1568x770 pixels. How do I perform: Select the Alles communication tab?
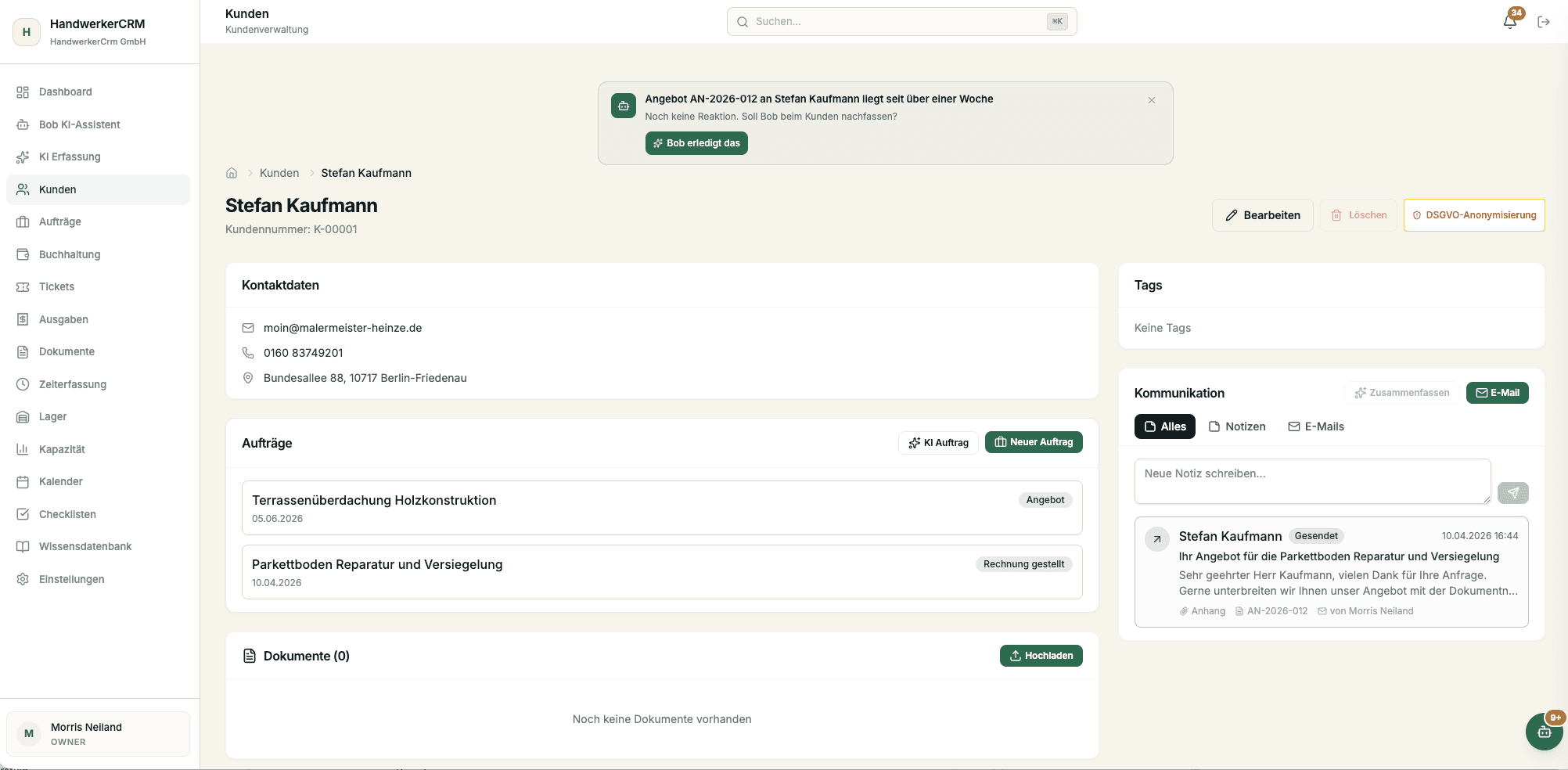coord(1165,426)
